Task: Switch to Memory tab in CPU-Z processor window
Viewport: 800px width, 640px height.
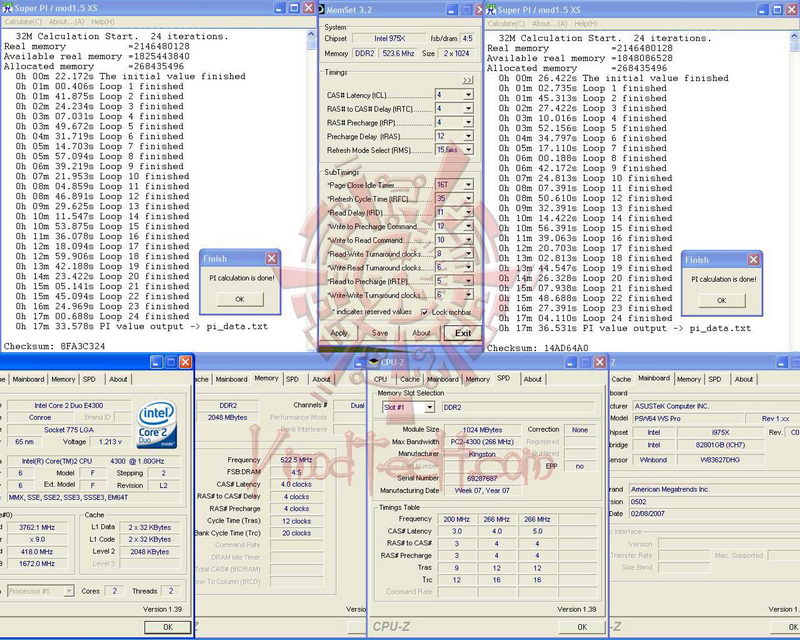Action: click(x=63, y=379)
